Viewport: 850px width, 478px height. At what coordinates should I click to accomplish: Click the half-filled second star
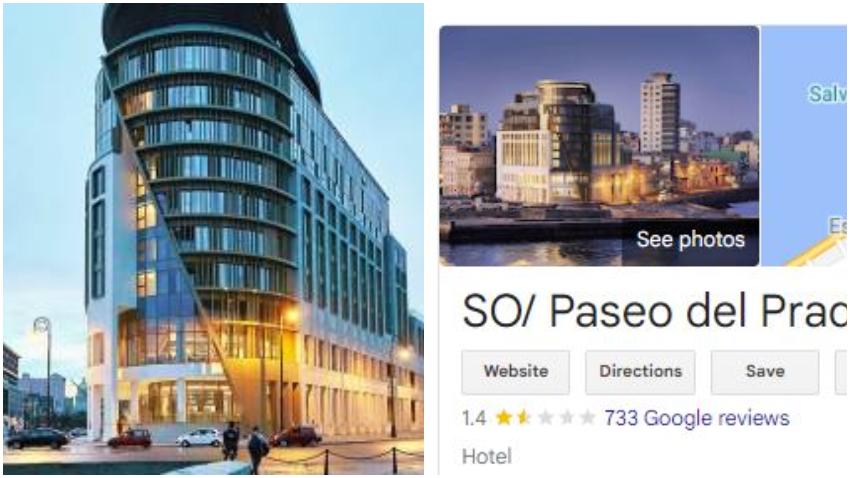pos(524,418)
